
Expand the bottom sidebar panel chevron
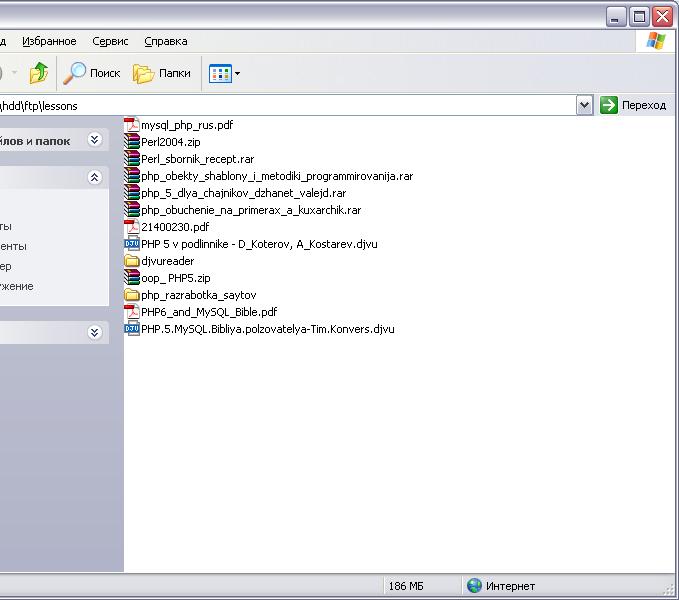coord(95,333)
